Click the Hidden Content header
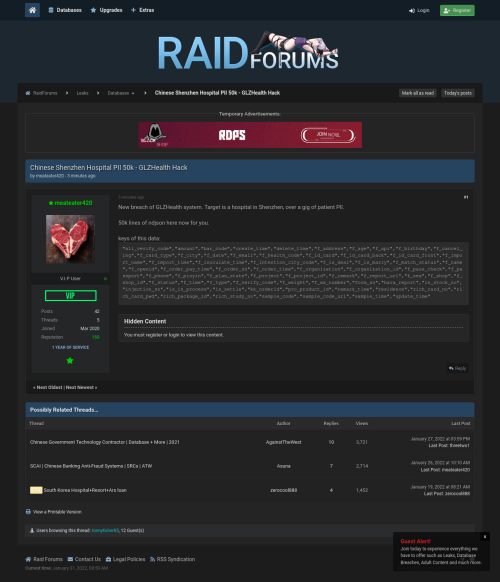This screenshot has height=582, width=500. tap(145, 321)
